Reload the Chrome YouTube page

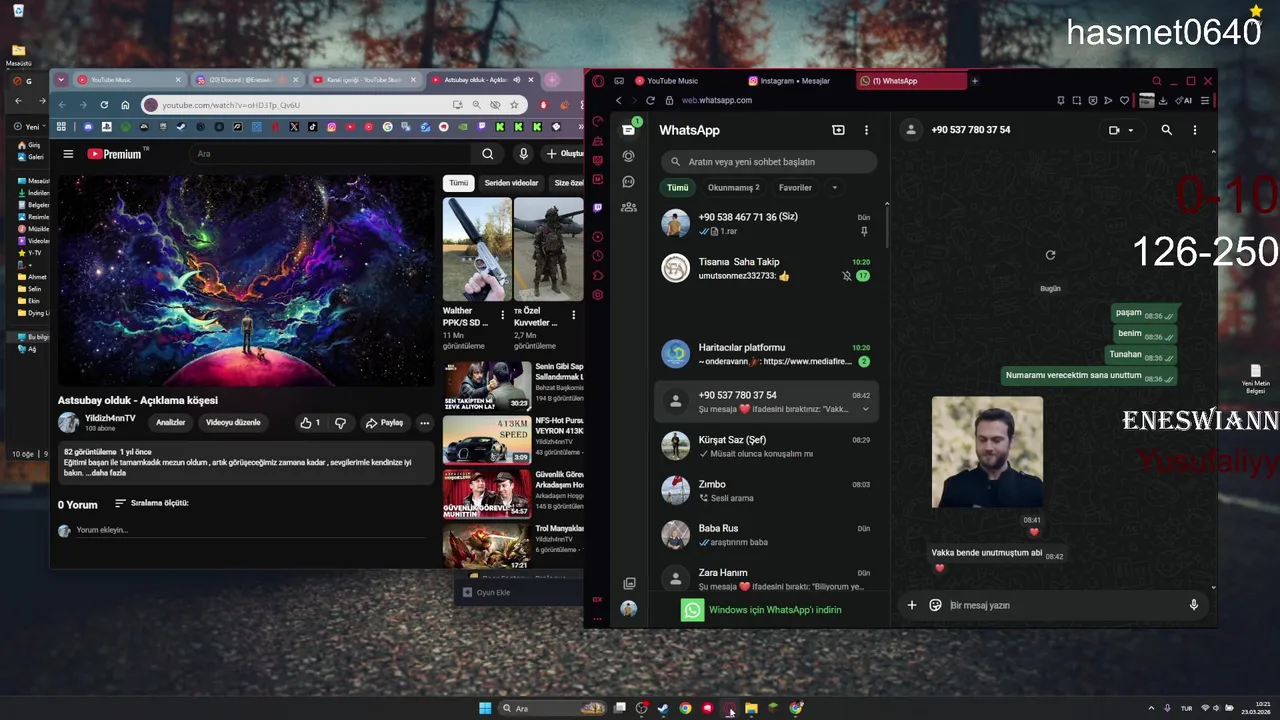tap(104, 105)
